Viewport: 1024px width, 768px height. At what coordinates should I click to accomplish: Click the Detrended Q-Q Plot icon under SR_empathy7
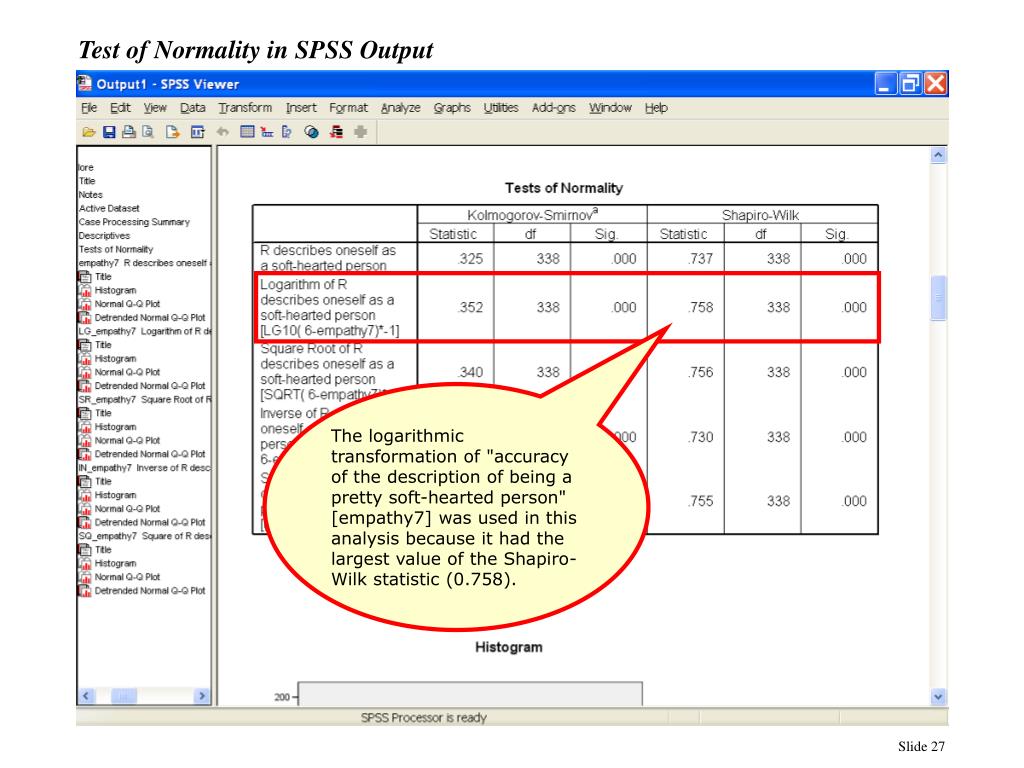pyautogui.click(x=85, y=455)
